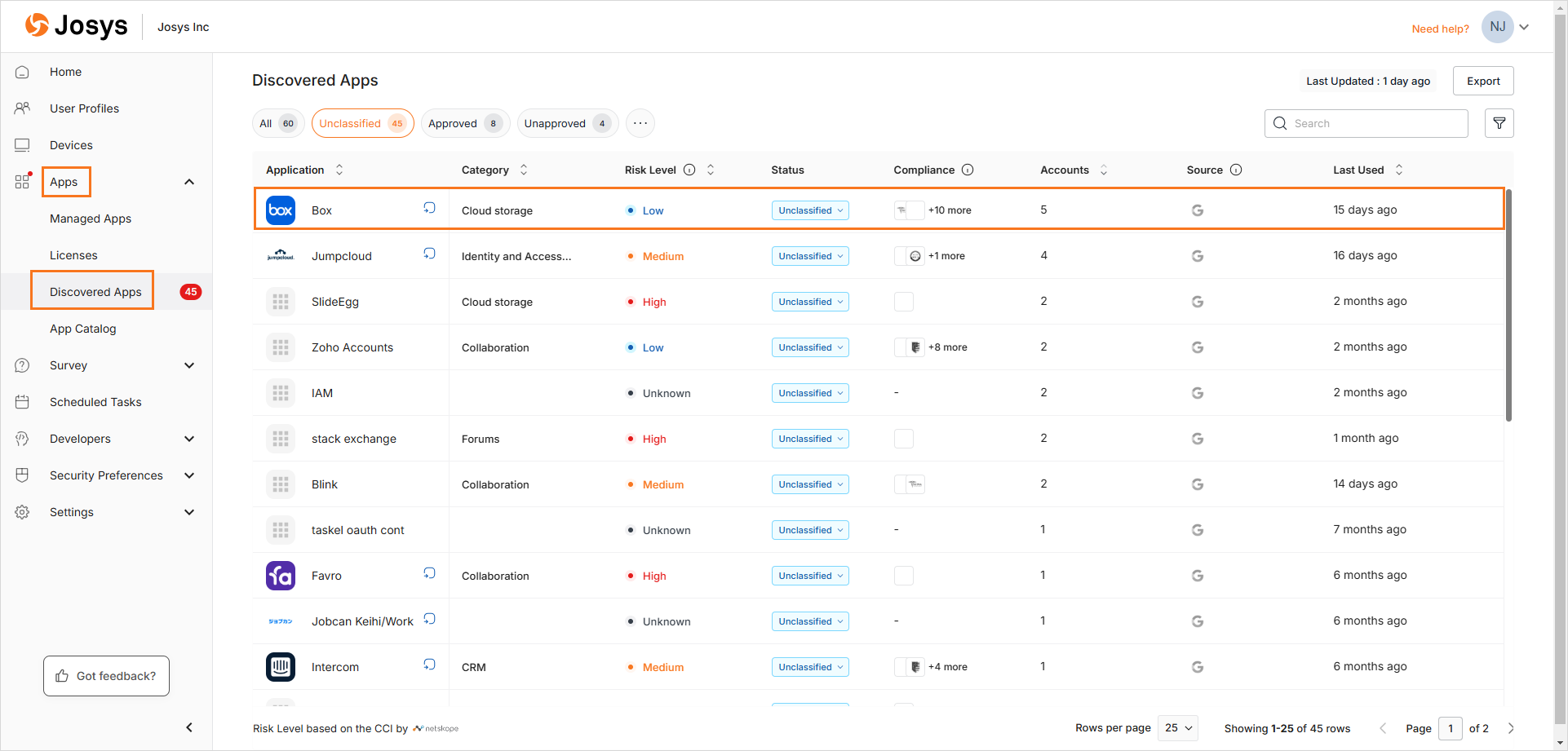
Task: Open Rows per page 25 dropdown
Action: 1177,728
